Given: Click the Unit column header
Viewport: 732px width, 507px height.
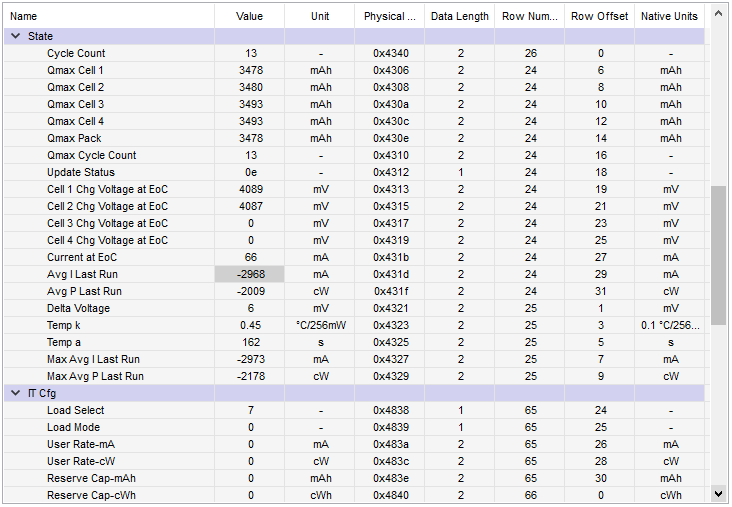Looking at the screenshot, I should point(320,16).
